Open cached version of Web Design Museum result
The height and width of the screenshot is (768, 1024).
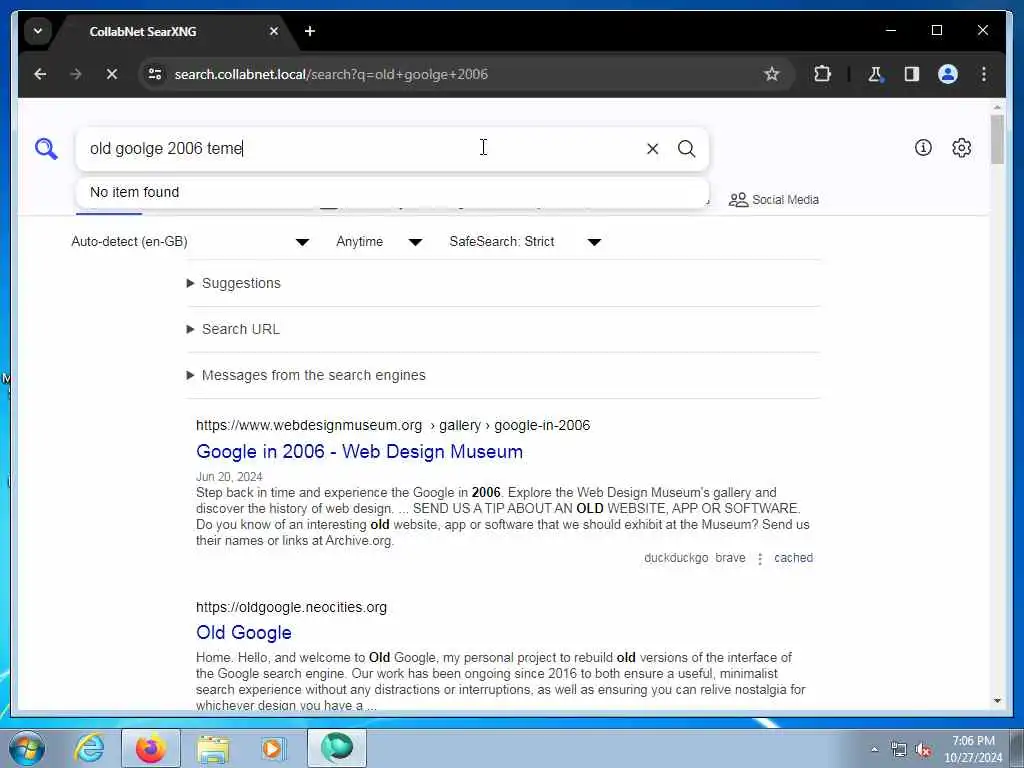tap(793, 558)
